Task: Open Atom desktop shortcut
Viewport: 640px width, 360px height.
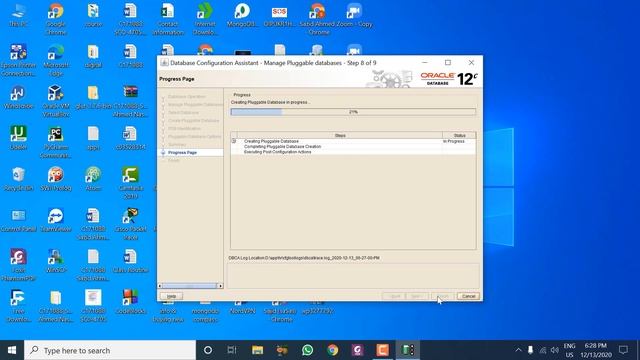Action: (93, 179)
